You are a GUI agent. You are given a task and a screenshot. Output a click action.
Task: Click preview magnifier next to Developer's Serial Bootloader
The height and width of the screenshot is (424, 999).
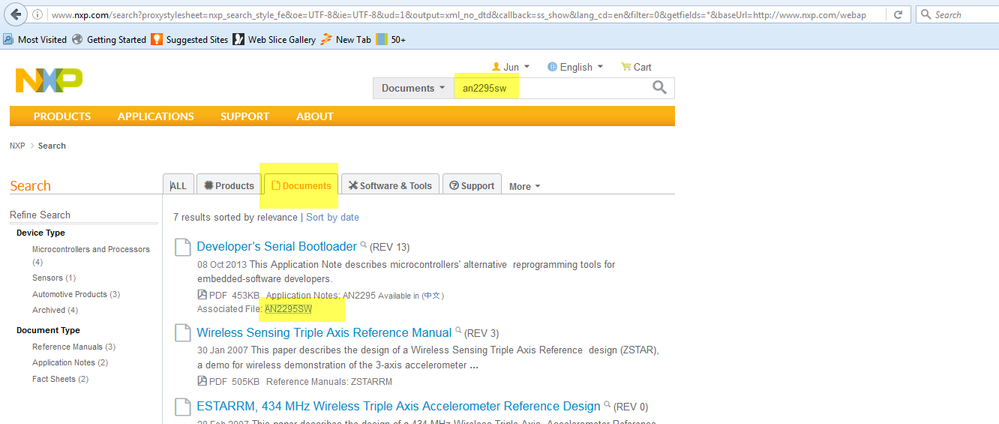click(363, 245)
